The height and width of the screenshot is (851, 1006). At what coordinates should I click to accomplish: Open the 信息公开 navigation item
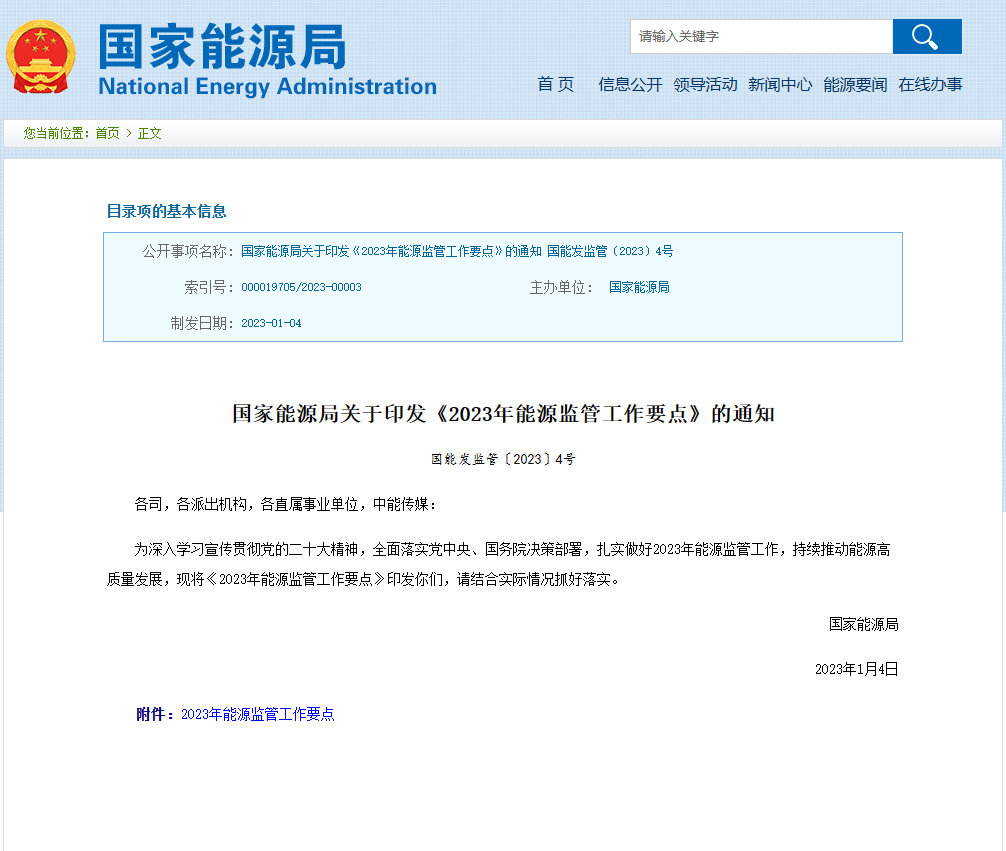tap(630, 85)
